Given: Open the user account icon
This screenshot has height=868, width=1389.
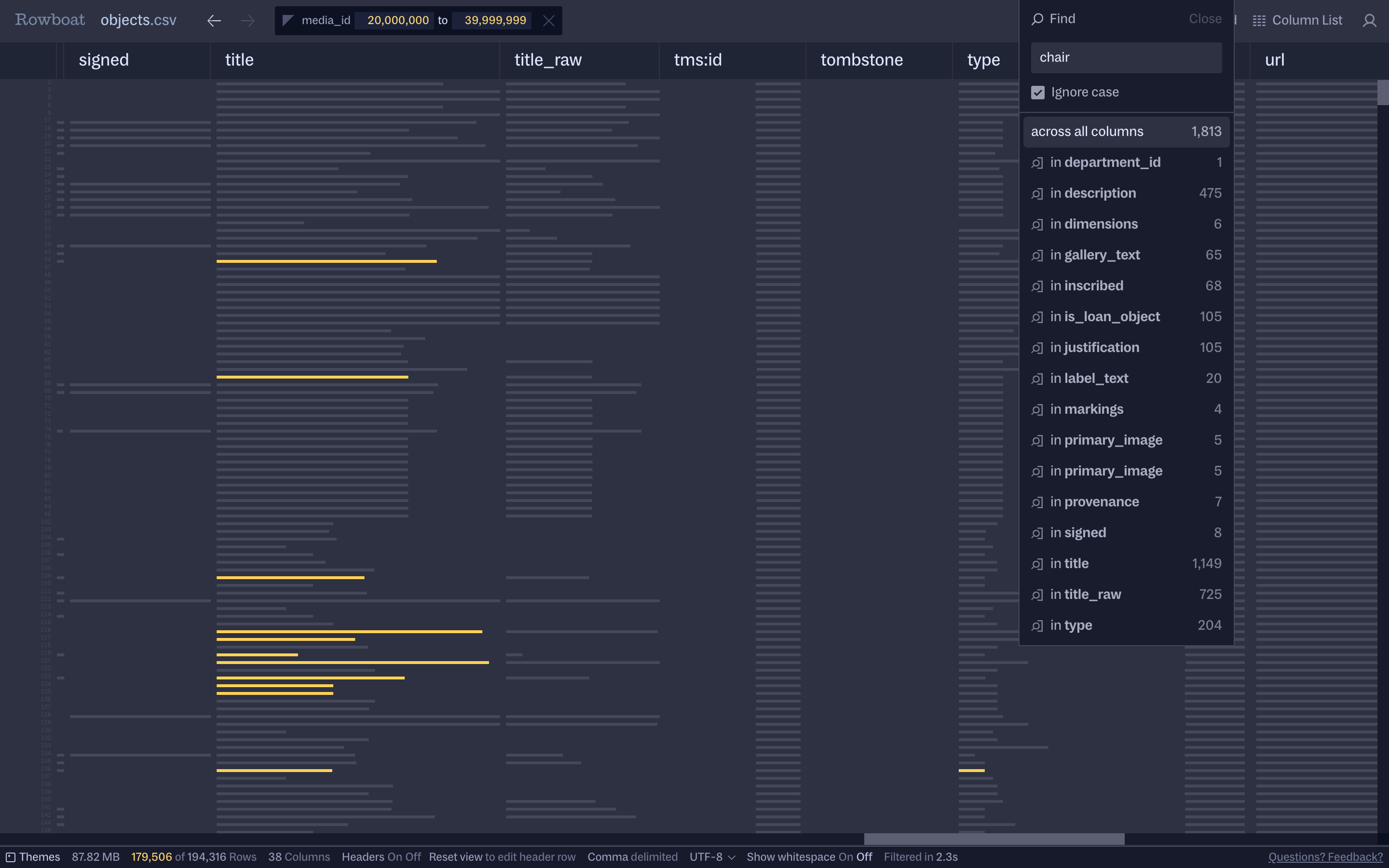Looking at the screenshot, I should (x=1370, y=21).
